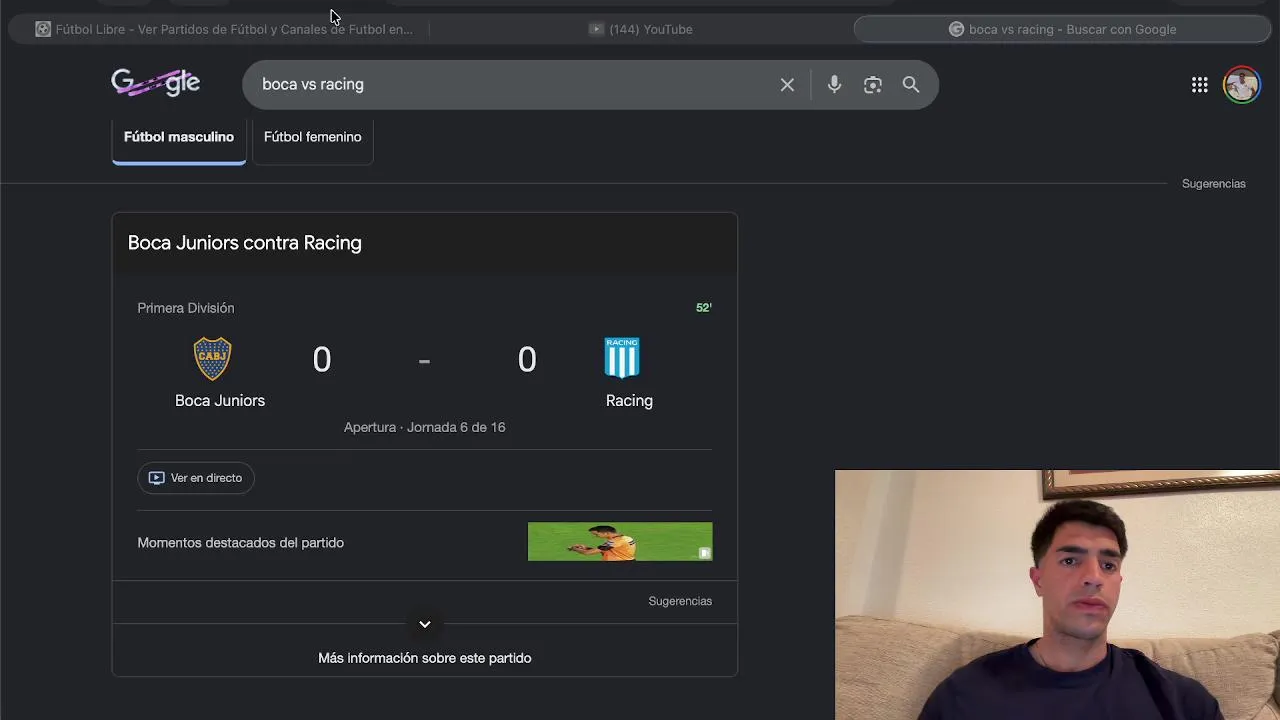
Task: Click the 52' match minute indicator
Action: coord(704,308)
